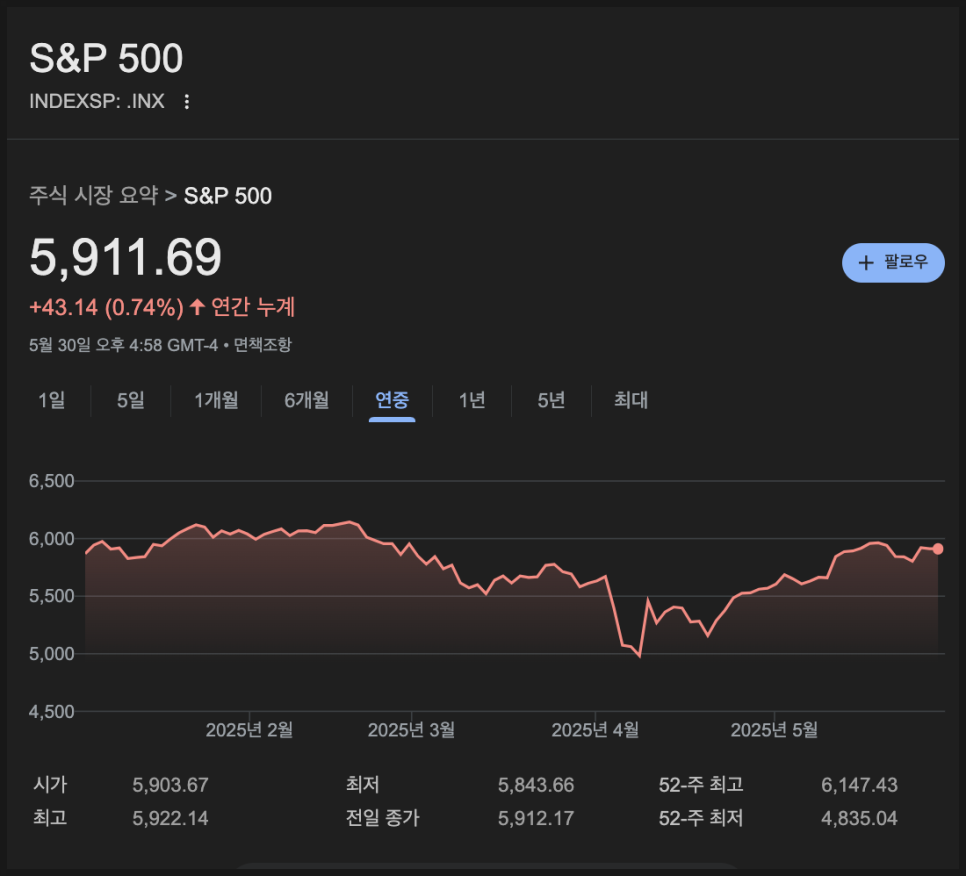Click the endpoint dot on the chart line
Image resolution: width=966 pixels, height=876 pixels.
pos(938,549)
